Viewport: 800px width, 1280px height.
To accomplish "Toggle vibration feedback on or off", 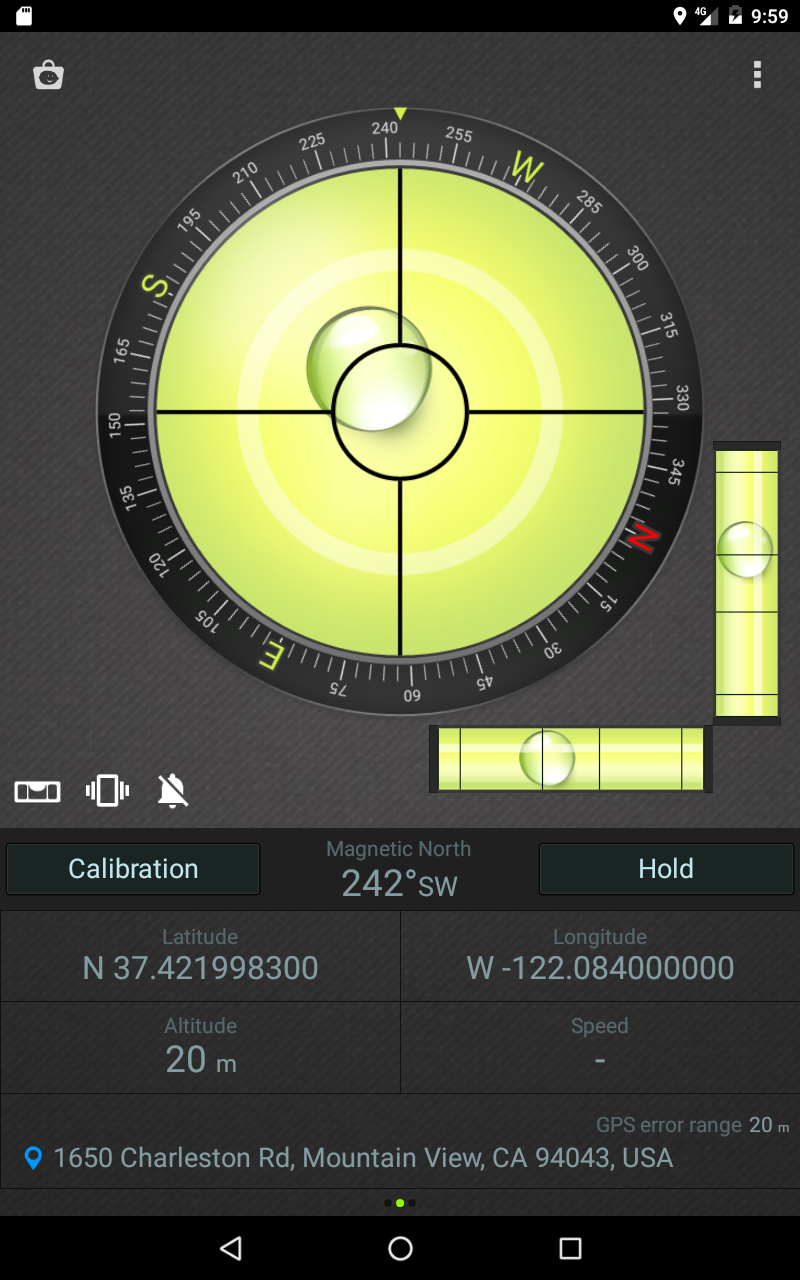I will pos(106,790).
